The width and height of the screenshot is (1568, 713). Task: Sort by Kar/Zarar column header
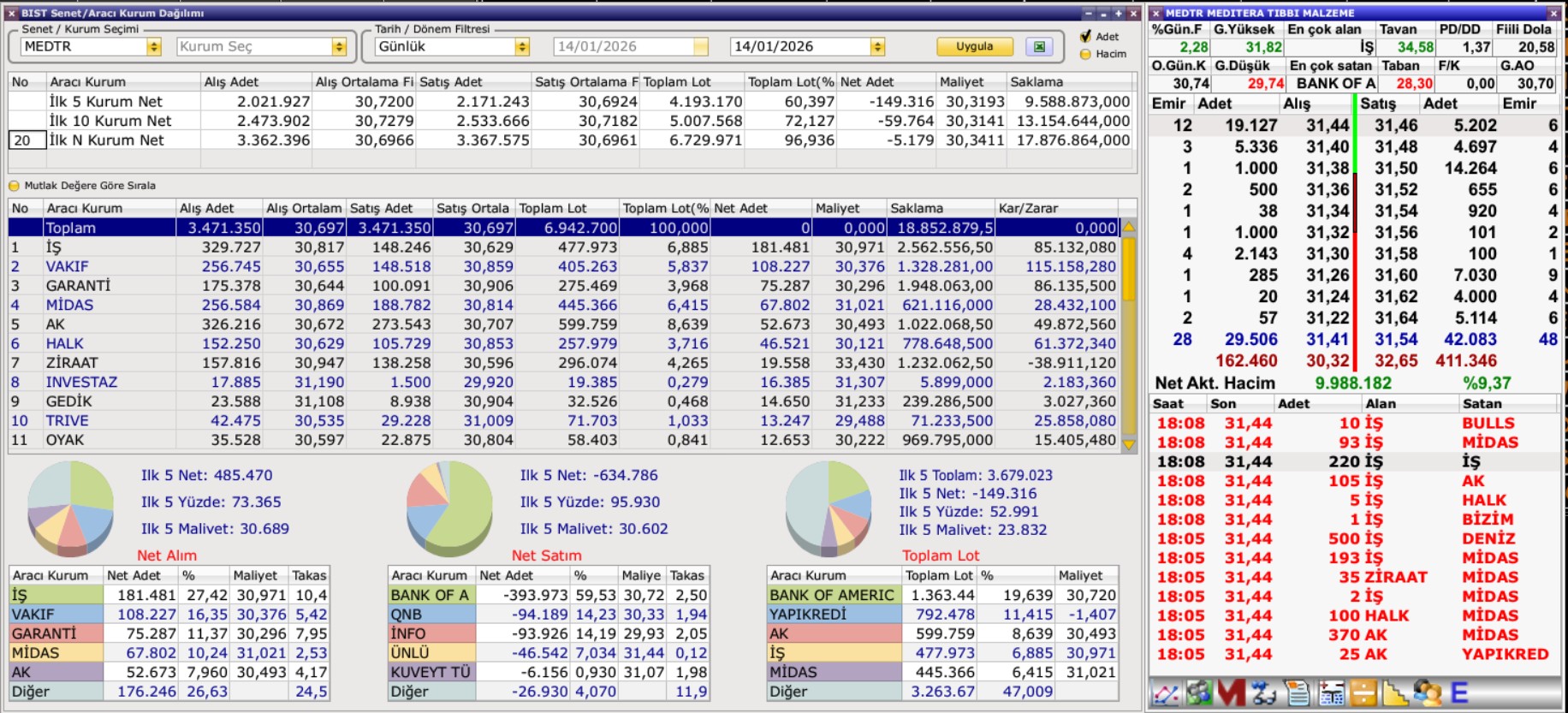click(1056, 208)
